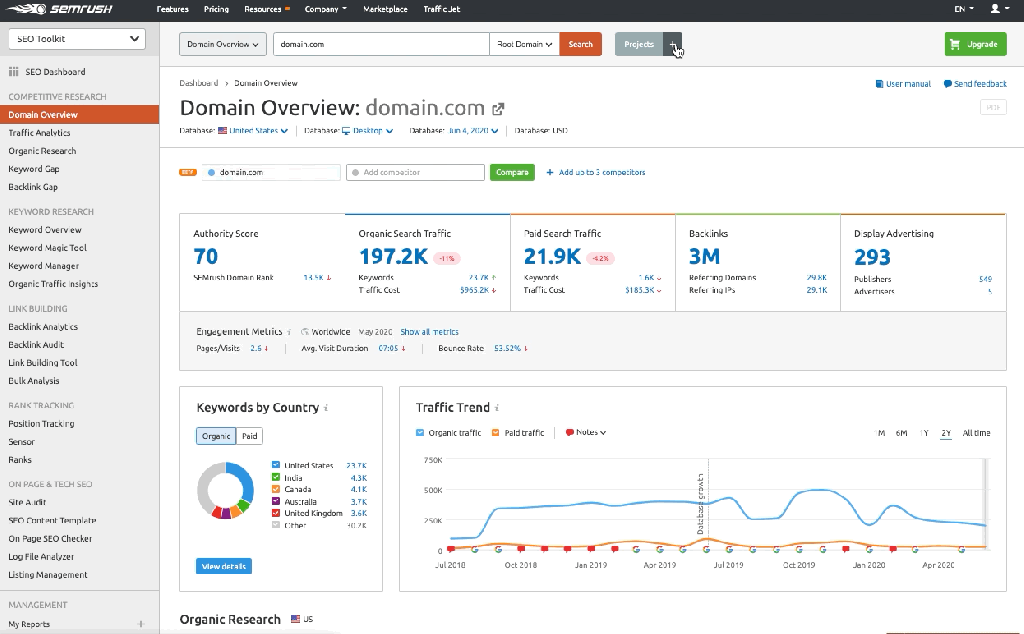The width and height of the screenshot is (1024, 634).
Task: Open the SEO Toolkit dropdown
Action: 76,37
